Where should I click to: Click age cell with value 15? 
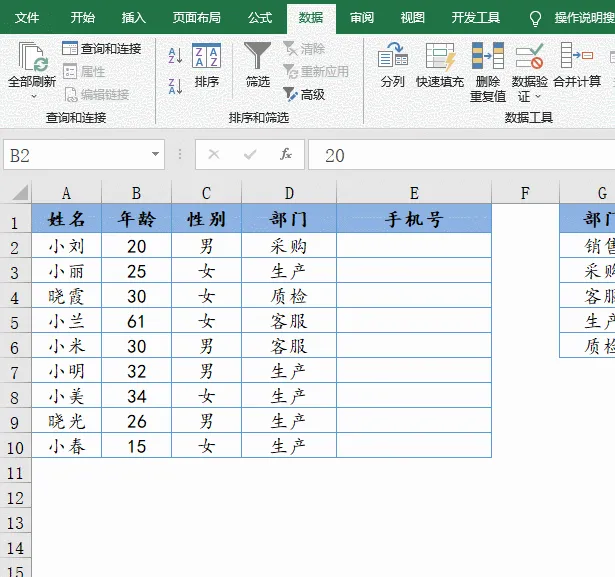136,446
